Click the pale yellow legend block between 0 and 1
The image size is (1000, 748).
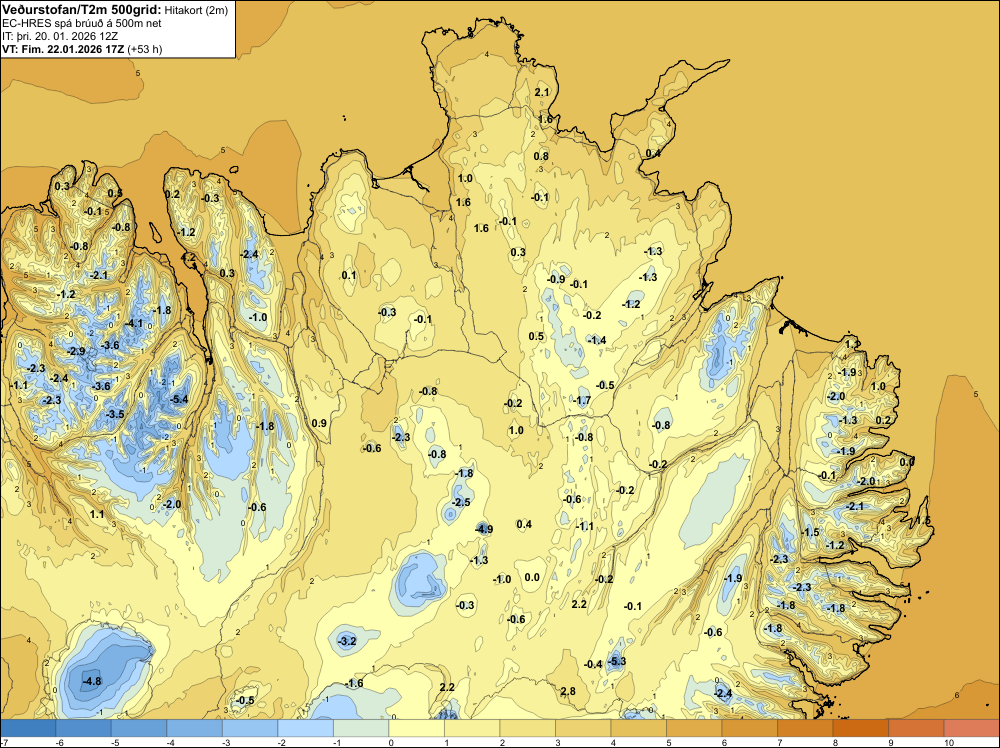coord(416,728)
